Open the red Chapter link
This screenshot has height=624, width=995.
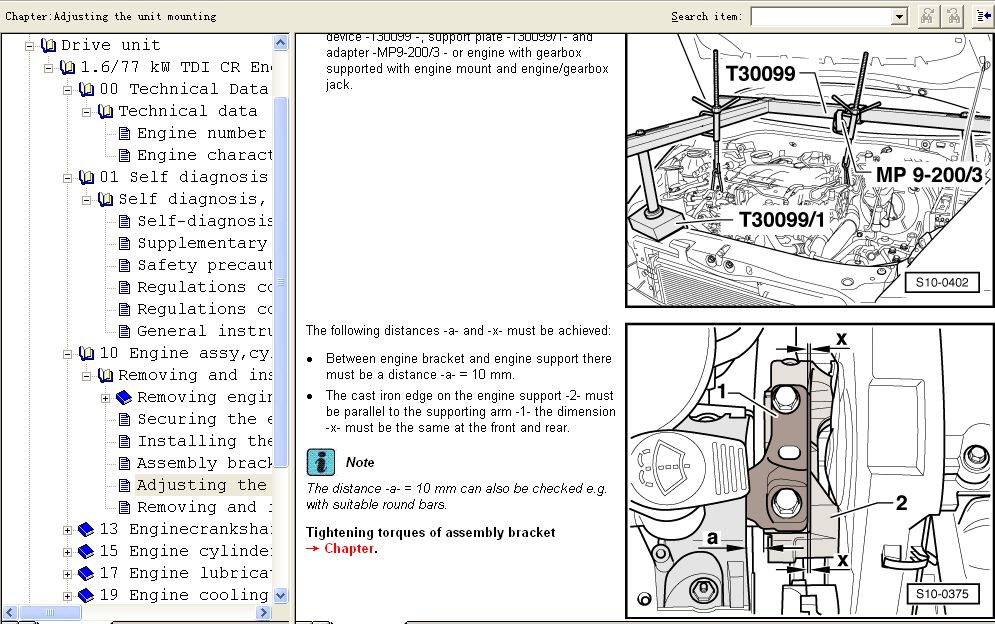click(349, 549)
